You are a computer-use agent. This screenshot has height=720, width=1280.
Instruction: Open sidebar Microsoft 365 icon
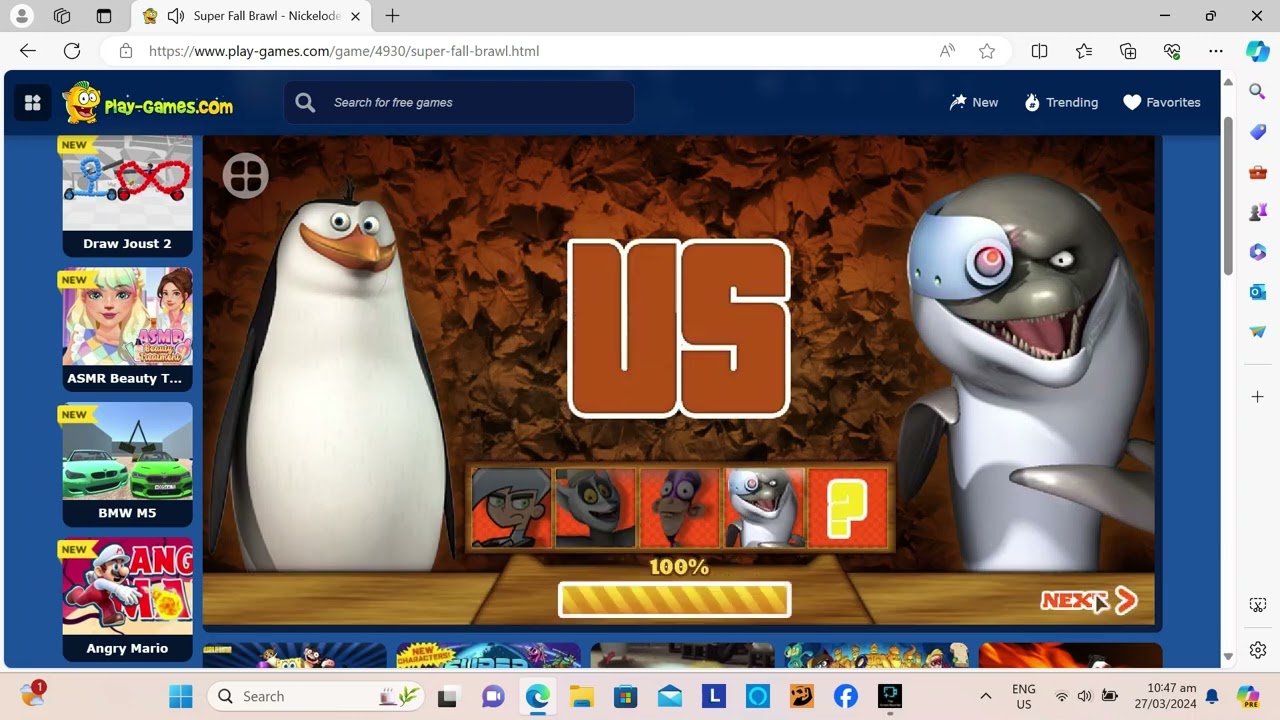[1258, 252]
